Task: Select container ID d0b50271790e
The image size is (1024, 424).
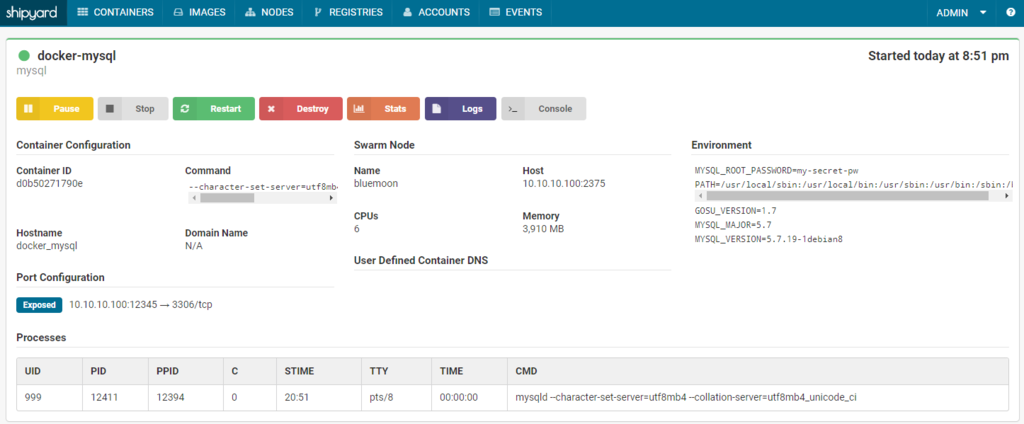Action: pos(50,184)
